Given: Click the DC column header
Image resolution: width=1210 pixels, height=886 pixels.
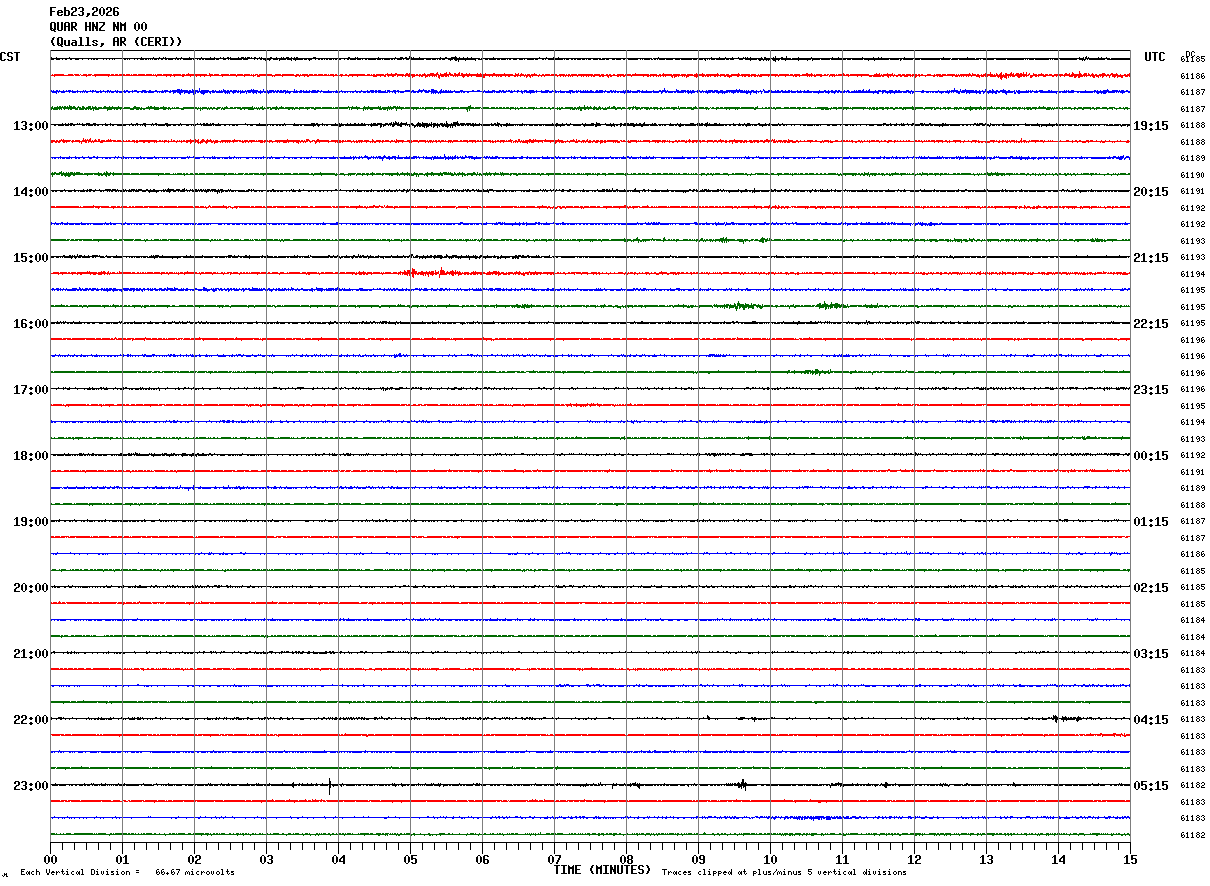Looking at the screenshot, I should coord(1190,54).
